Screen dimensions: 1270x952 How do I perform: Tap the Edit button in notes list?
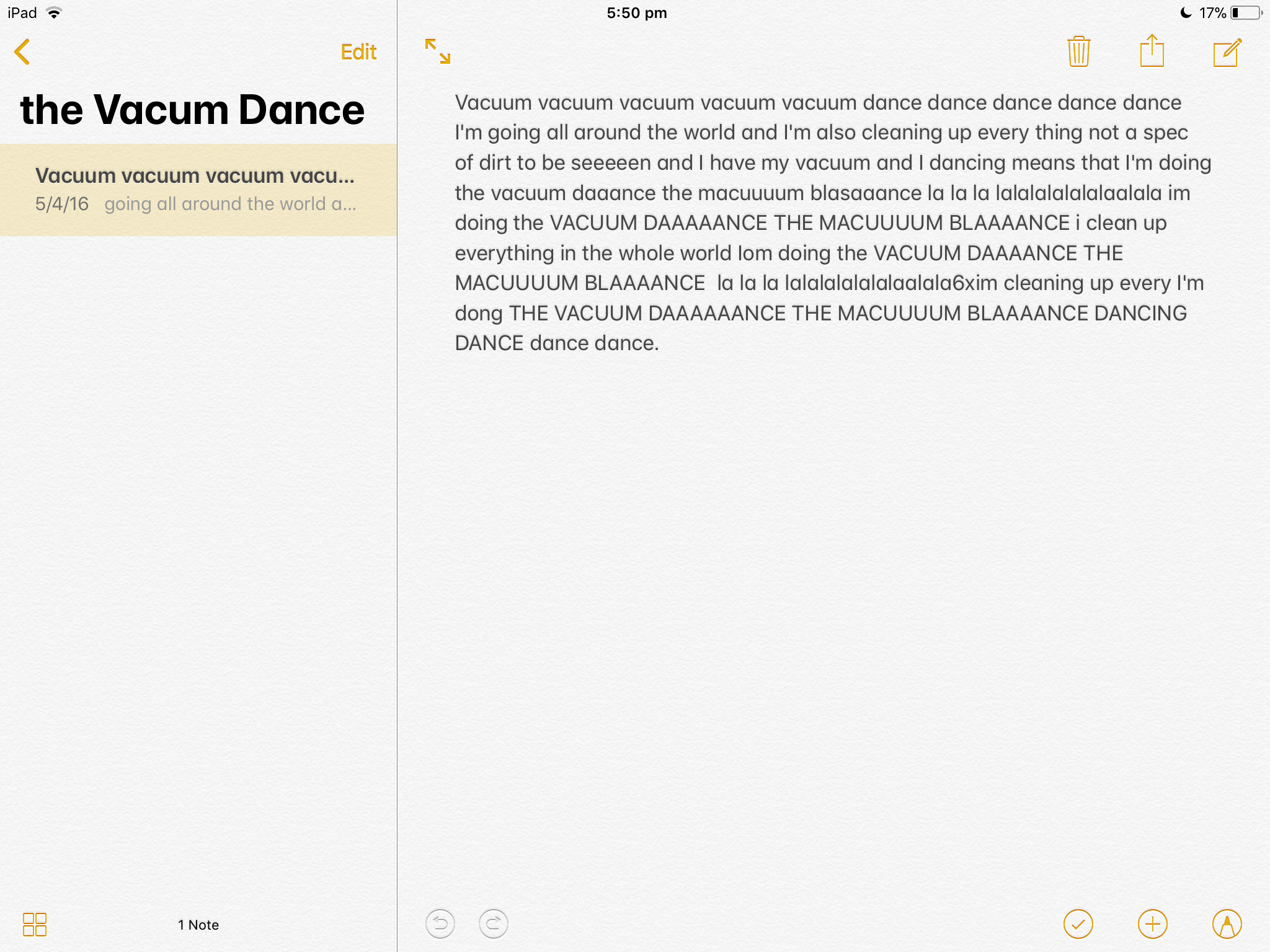click(358, 52)
